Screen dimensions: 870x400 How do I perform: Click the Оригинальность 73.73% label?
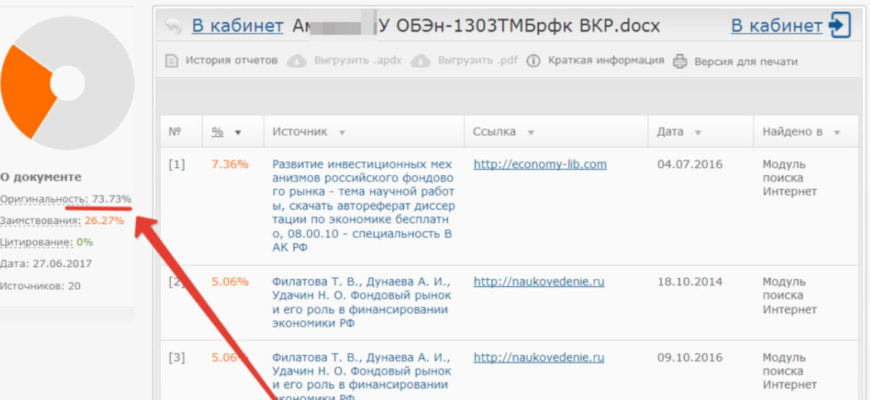pos(65,199)
